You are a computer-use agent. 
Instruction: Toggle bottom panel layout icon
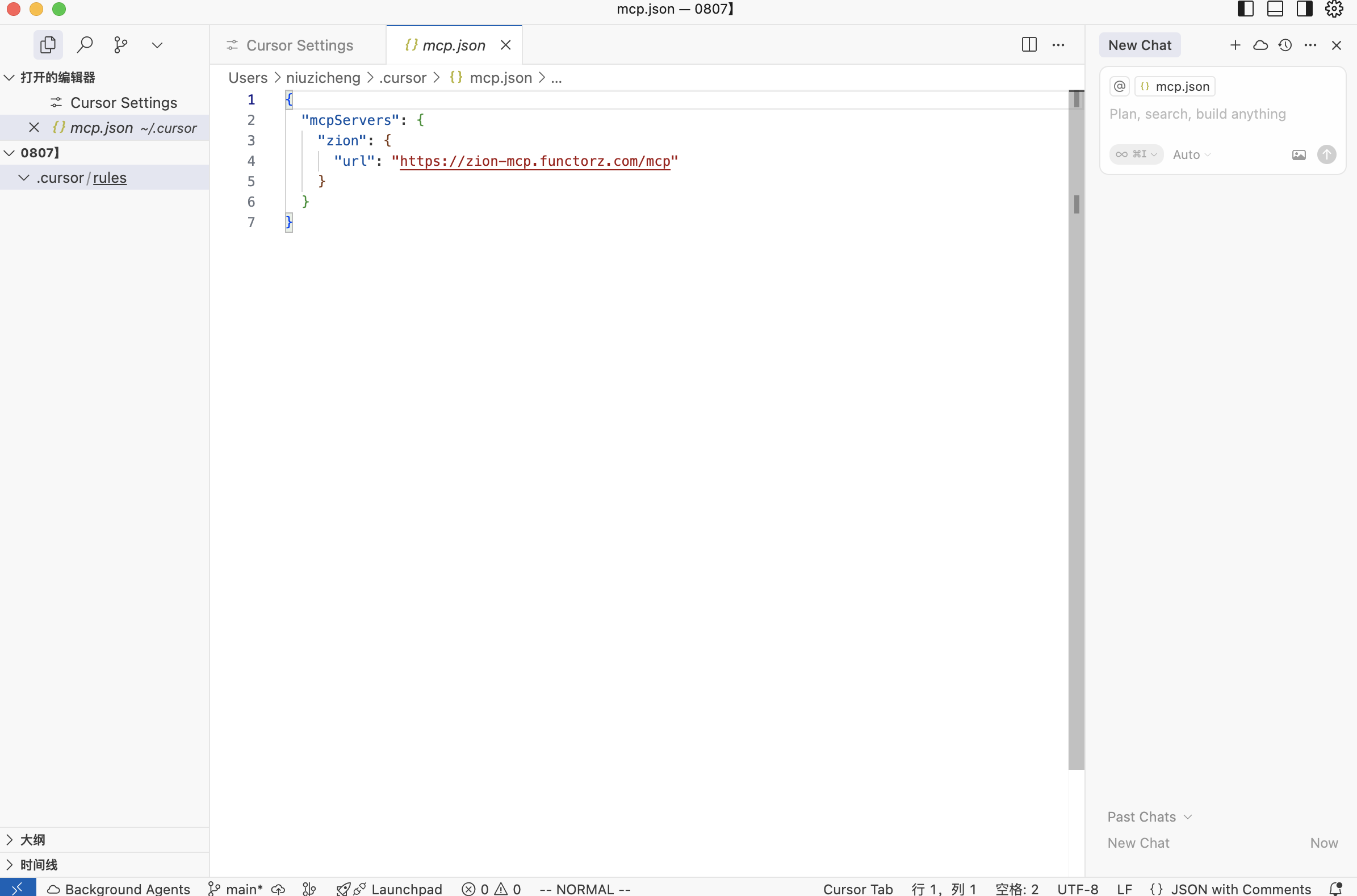[x=1275, y=9]
